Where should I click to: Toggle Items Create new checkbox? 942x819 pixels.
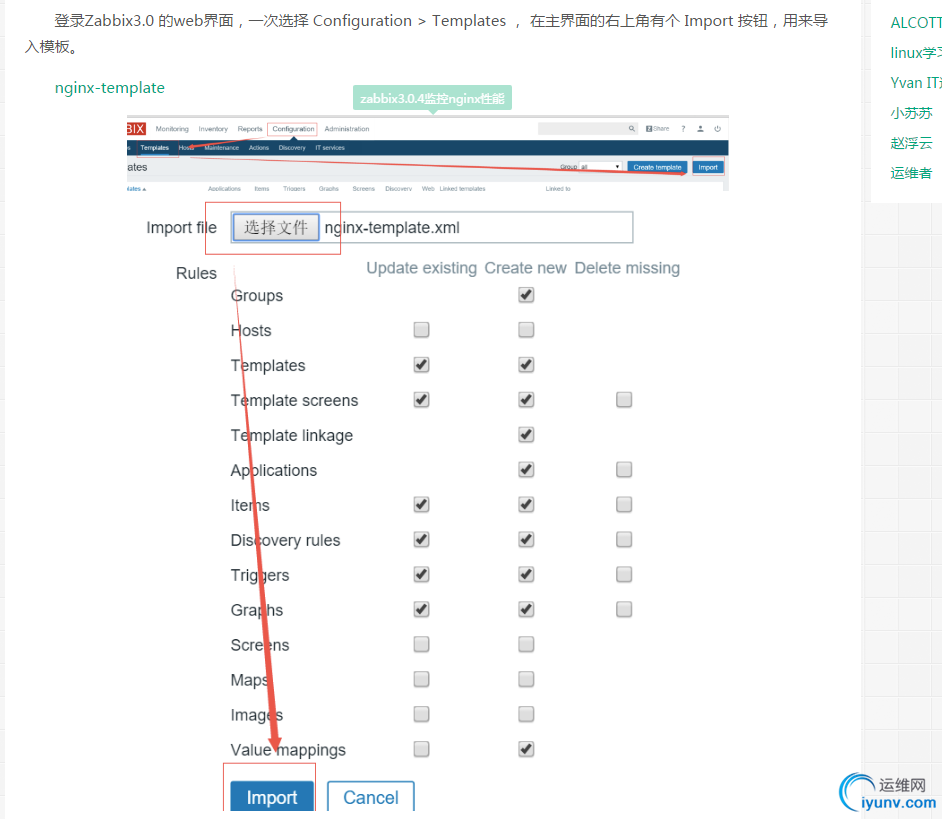[x=526, y=505]
